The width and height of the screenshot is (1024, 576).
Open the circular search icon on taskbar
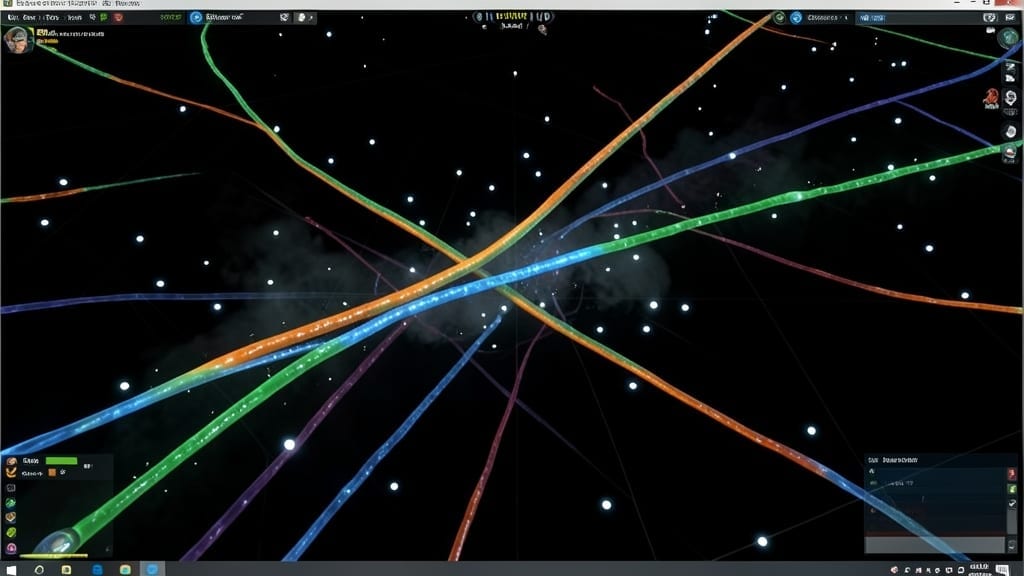point(39,569)
